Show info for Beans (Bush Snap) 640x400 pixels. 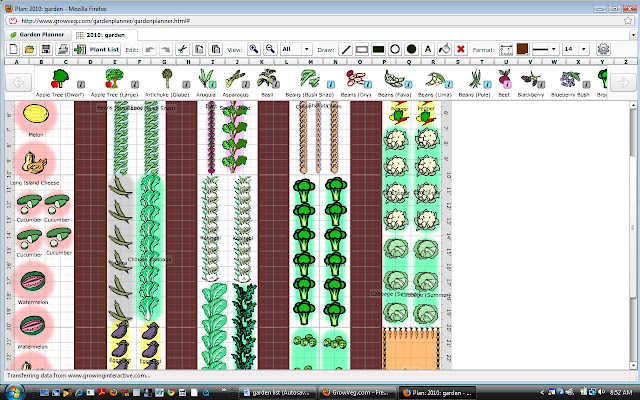coord(331,84)
